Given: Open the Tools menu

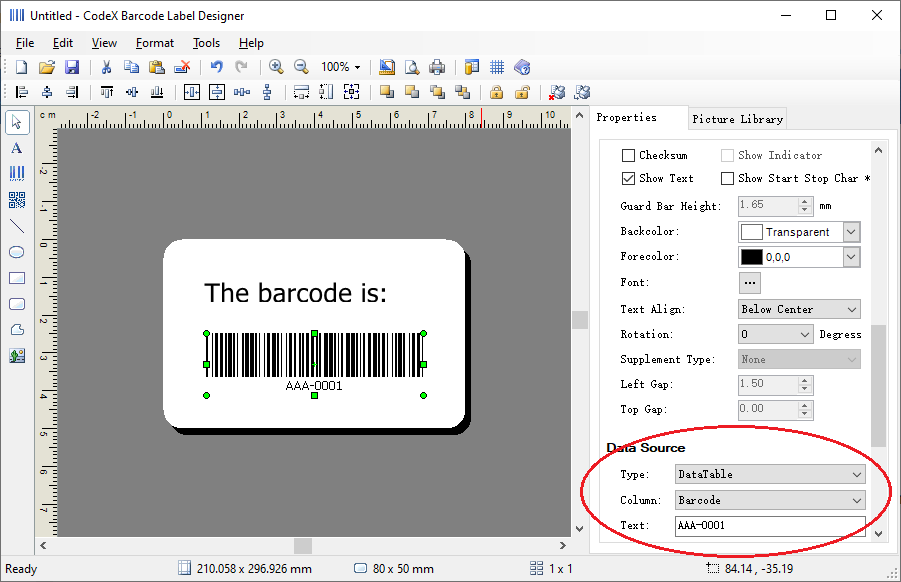Looking at the screenshot, I should click(x=206, y=43).
